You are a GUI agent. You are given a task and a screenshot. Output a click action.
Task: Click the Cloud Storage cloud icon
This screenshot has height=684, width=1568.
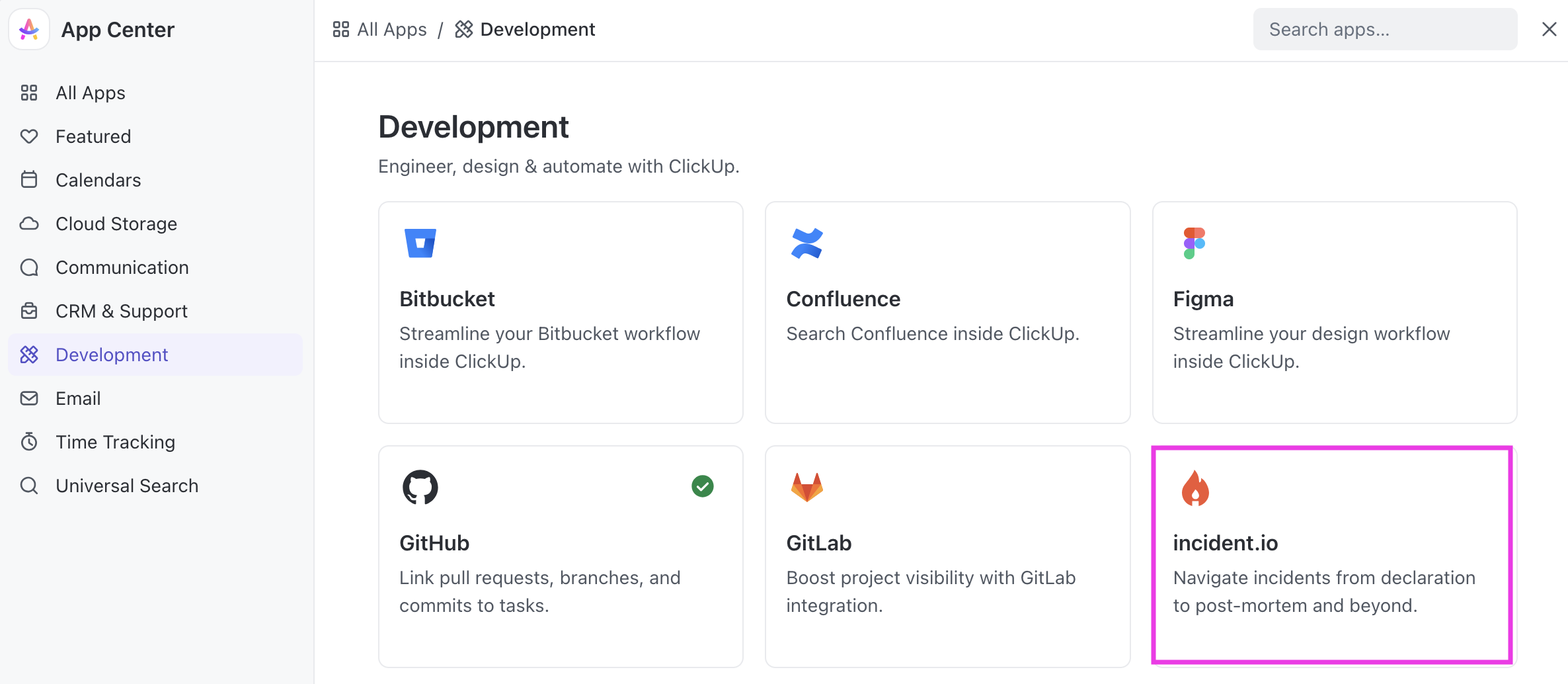coord(29,223)
